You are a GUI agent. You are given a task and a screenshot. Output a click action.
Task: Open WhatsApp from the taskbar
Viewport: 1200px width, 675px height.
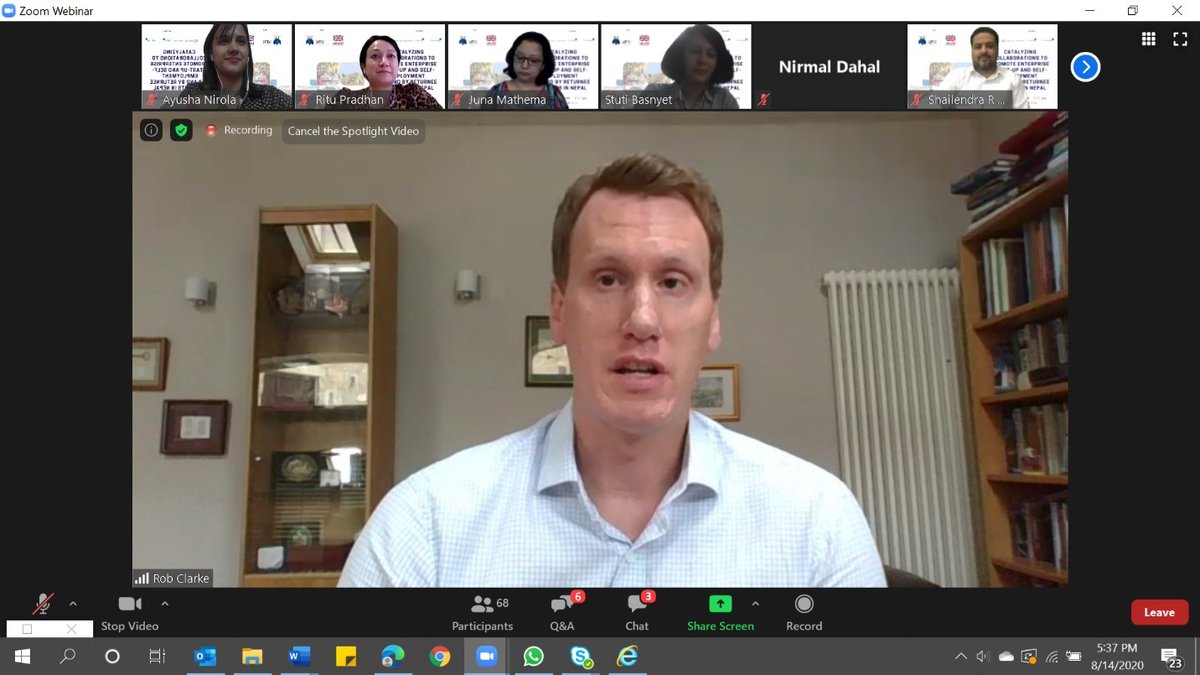point(534,657)
